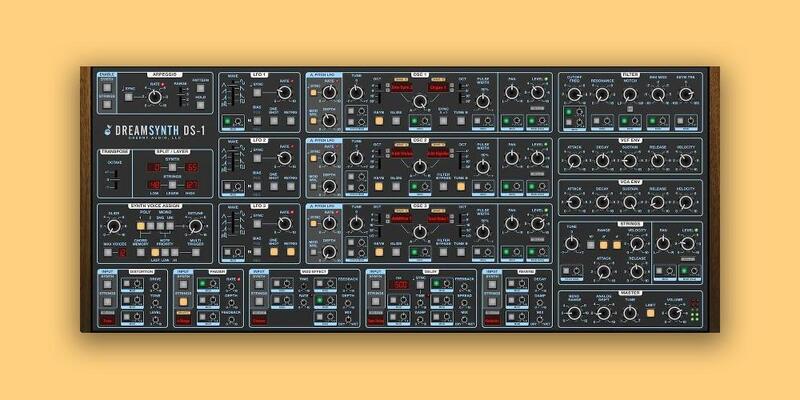
Task: Open the Reverb type selector display
Action: coord(492,321)
